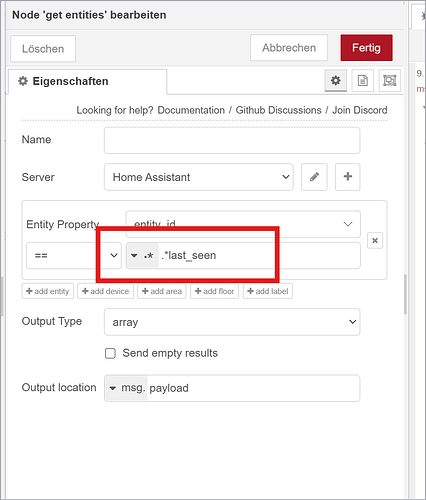The height and width of the screenshot is (500, 426).
Task: Open msg. type selector for output location
Action: pyautogui.click(x=126, y=388)
